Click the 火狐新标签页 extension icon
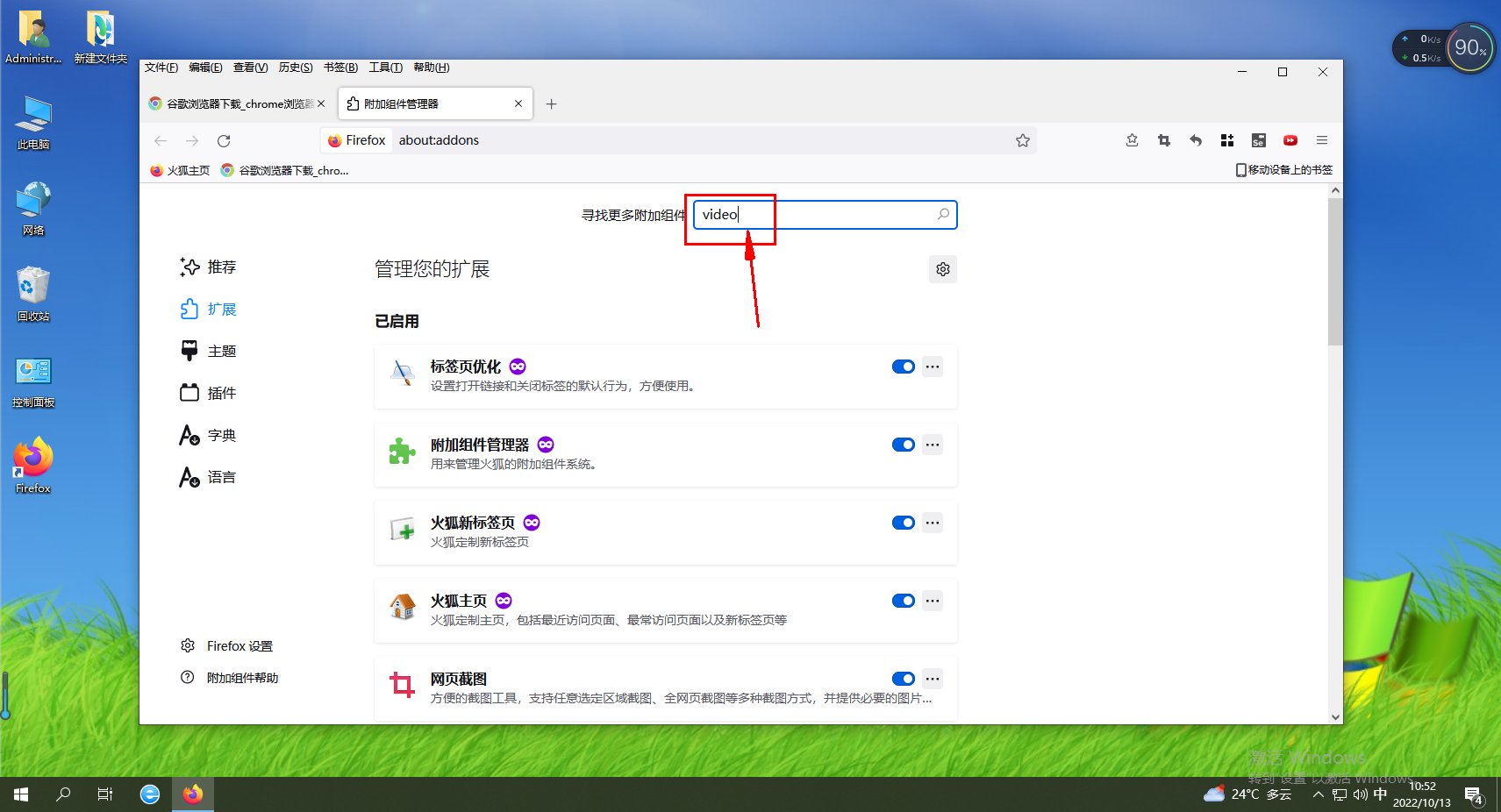Screen dimensions: 1501x812 403,529
